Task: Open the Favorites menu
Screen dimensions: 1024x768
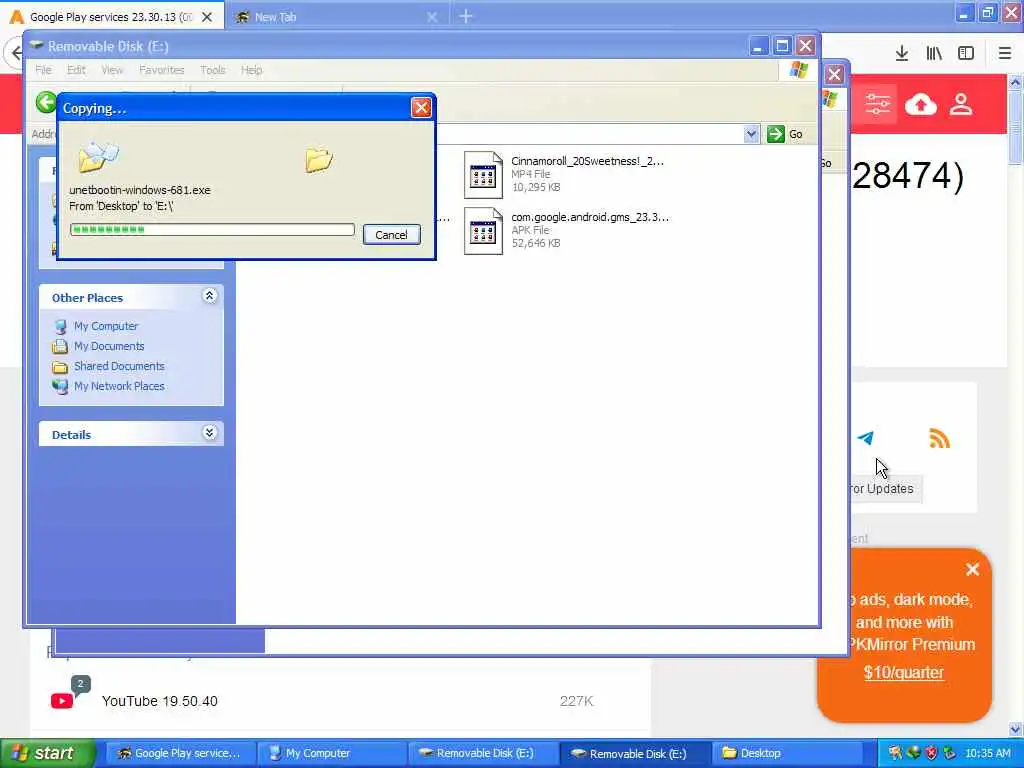Action: (161, 70)
